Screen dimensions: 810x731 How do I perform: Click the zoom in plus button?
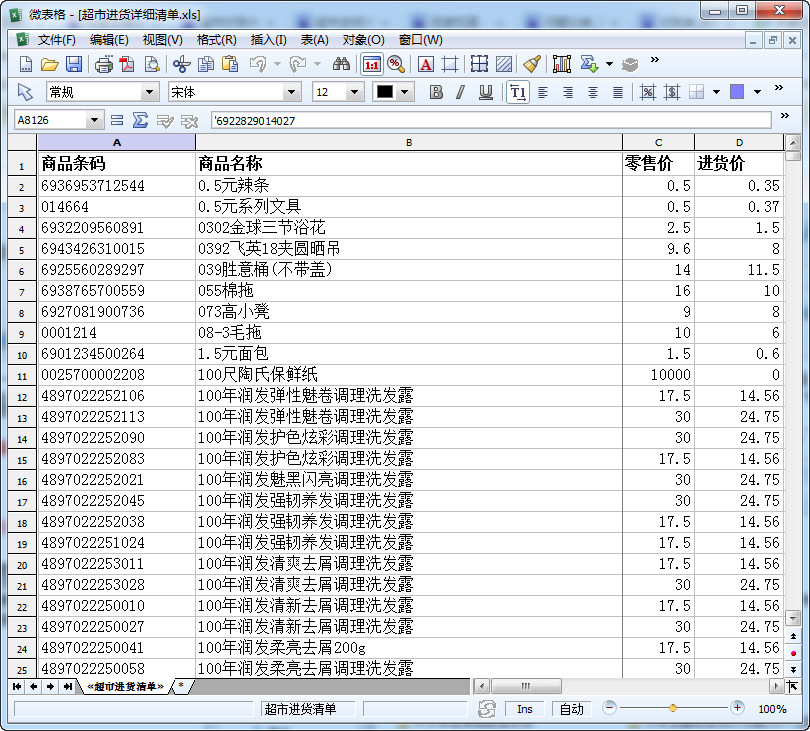[x=737, y=708]
